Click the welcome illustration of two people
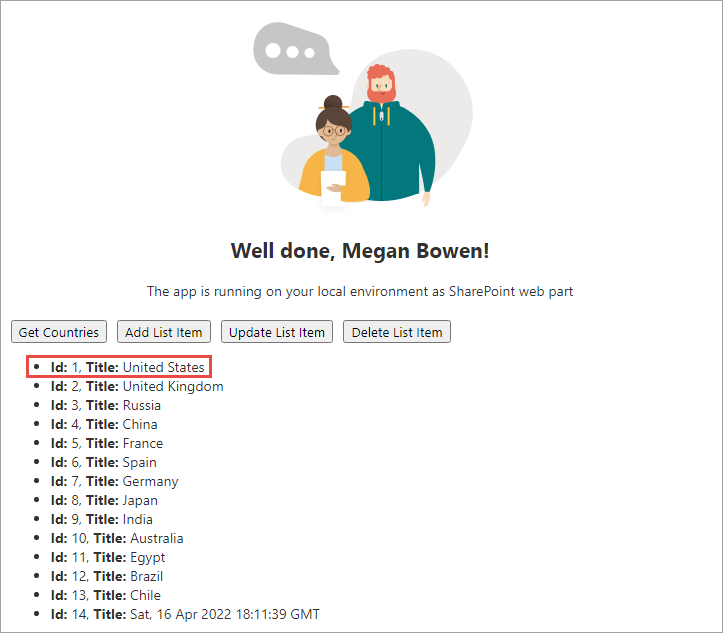The height and width of the screenshot is (633, 723). tap(363, 115)
